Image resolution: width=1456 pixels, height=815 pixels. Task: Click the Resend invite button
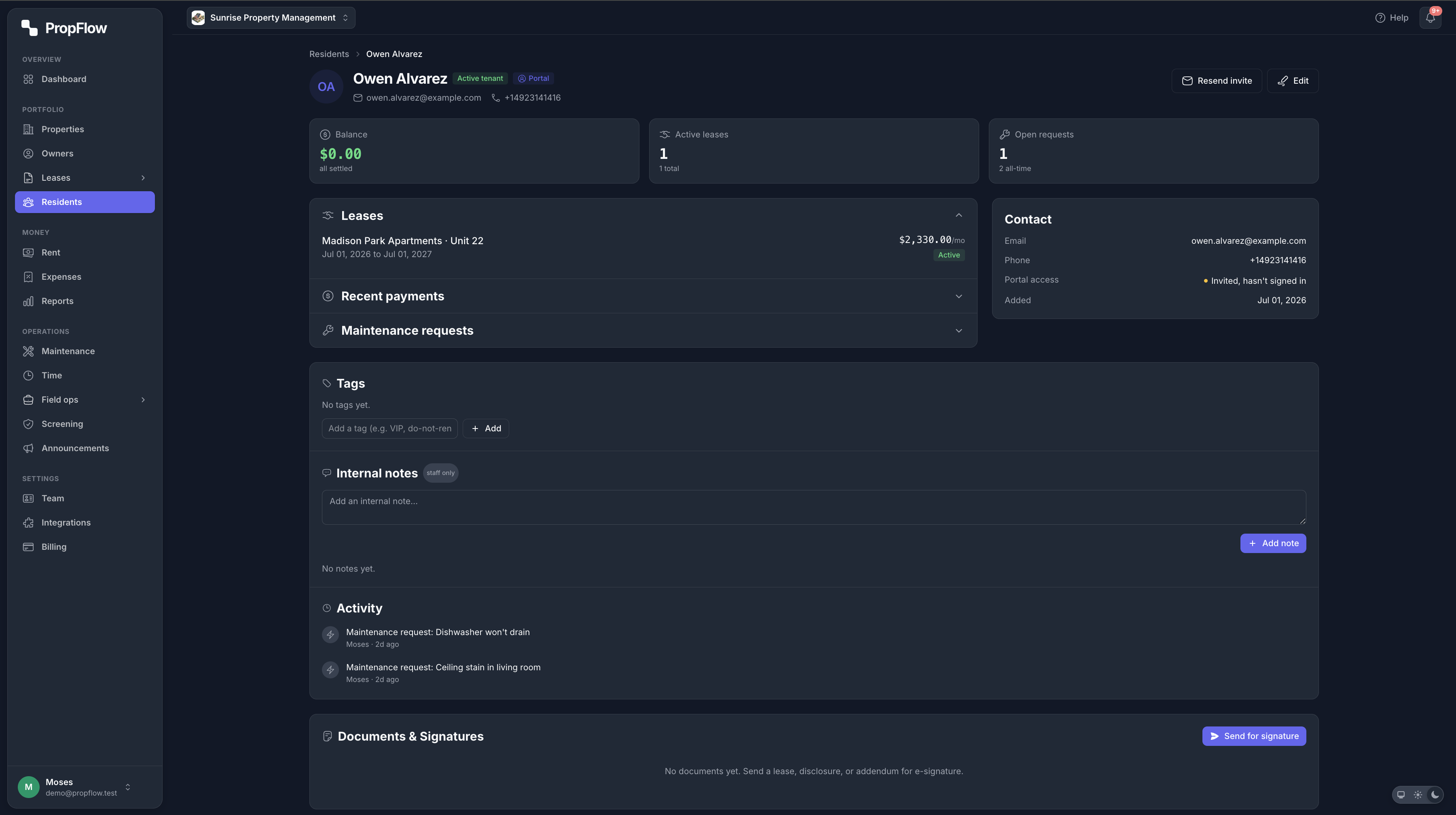click(x=1216, y=81)
